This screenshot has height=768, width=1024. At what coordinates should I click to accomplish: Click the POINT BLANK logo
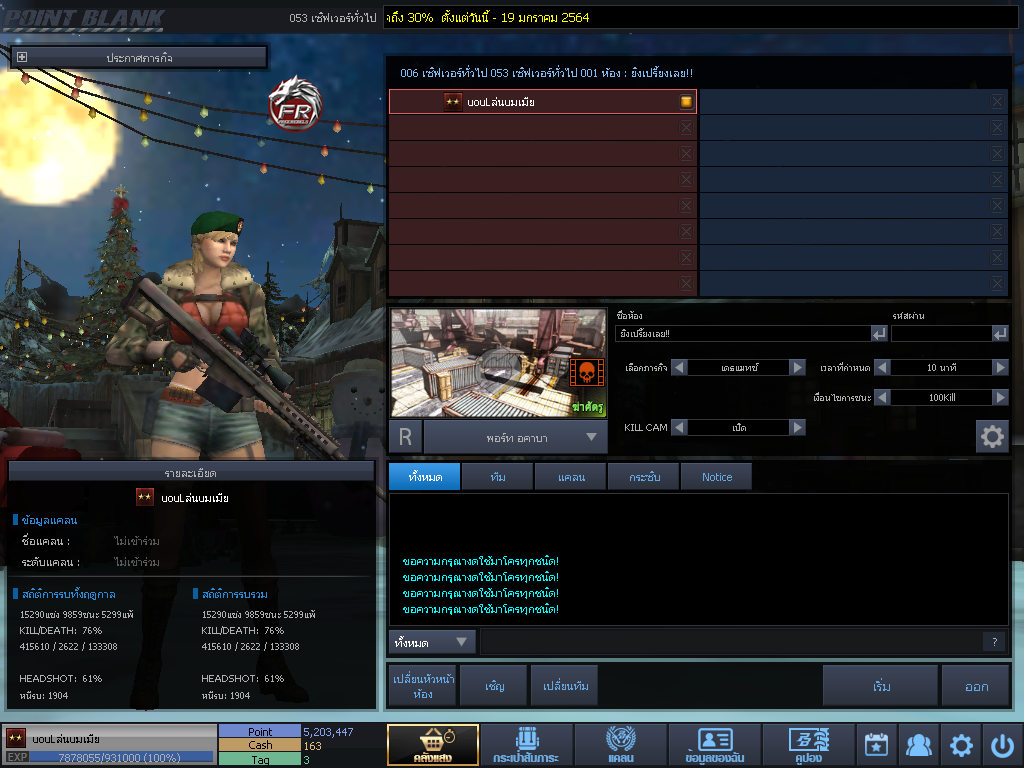(83, 19)
